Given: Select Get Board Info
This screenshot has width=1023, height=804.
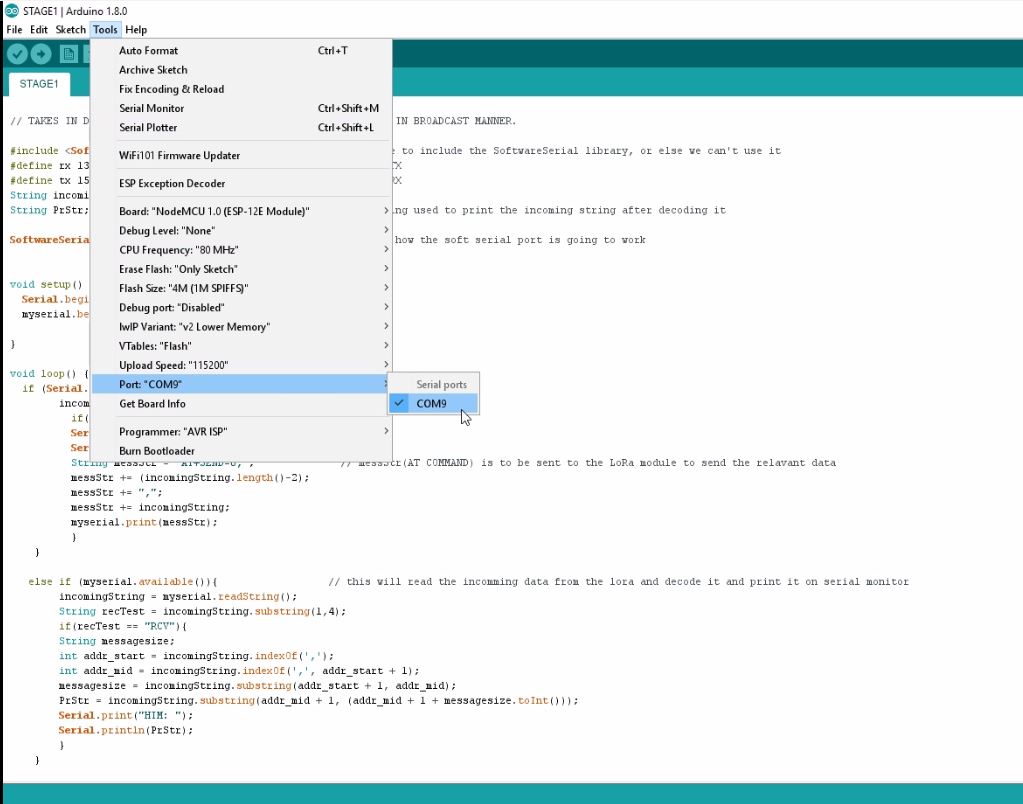Looking at the screenshot, I should pos(241,404).
